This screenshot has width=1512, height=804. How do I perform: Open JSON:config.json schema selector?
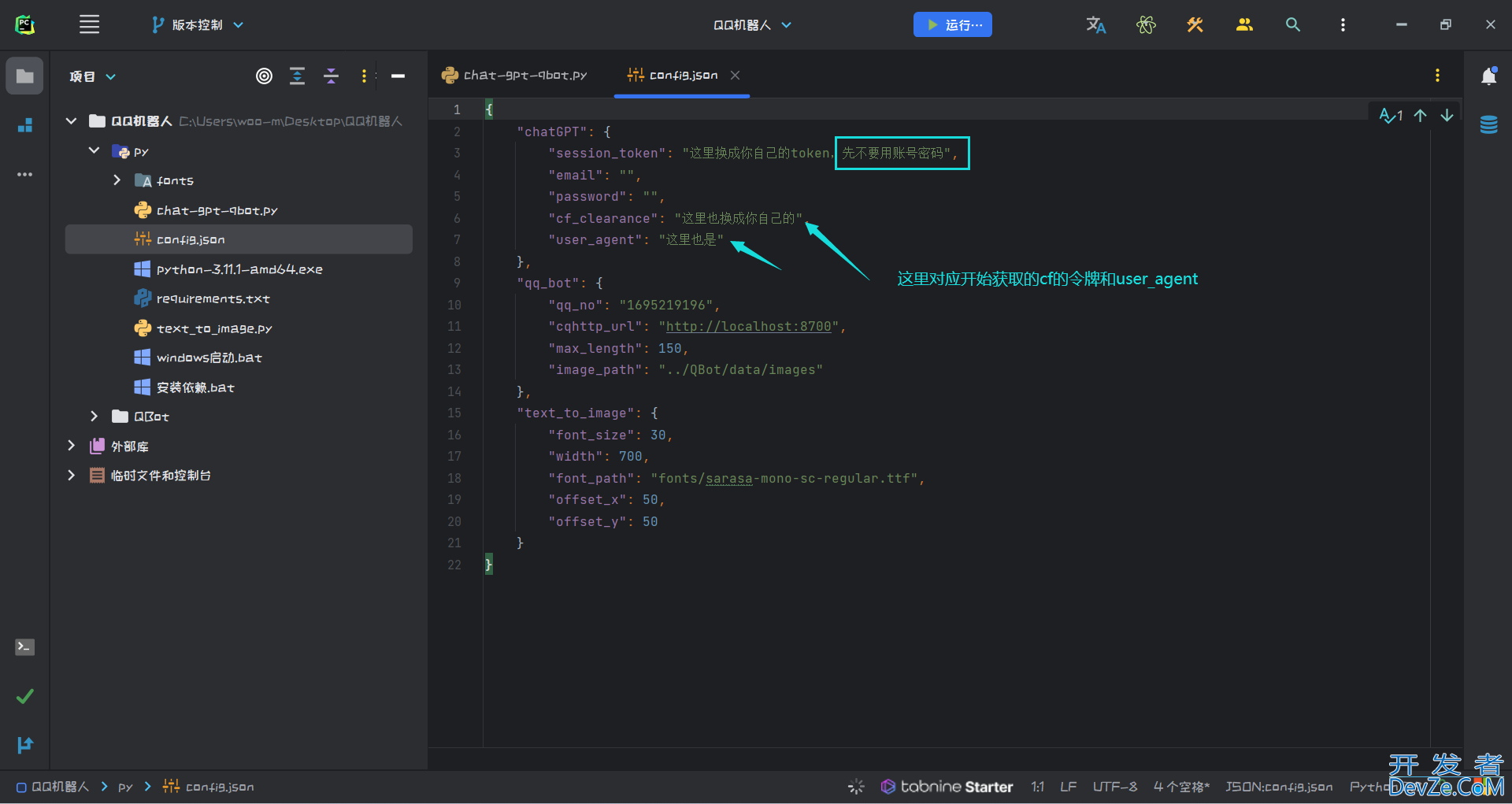(x=1279, y=786)
